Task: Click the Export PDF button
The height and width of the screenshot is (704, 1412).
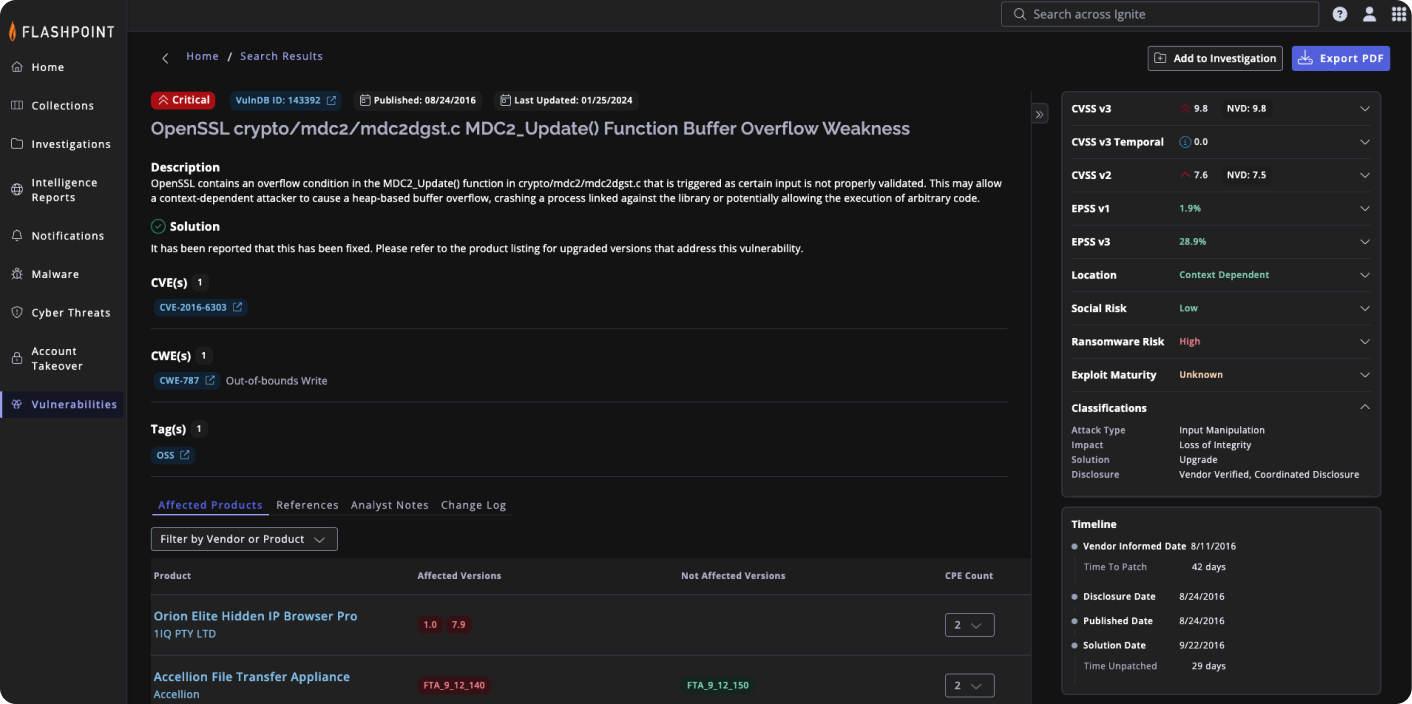Action: click(x=1341, y=58)
